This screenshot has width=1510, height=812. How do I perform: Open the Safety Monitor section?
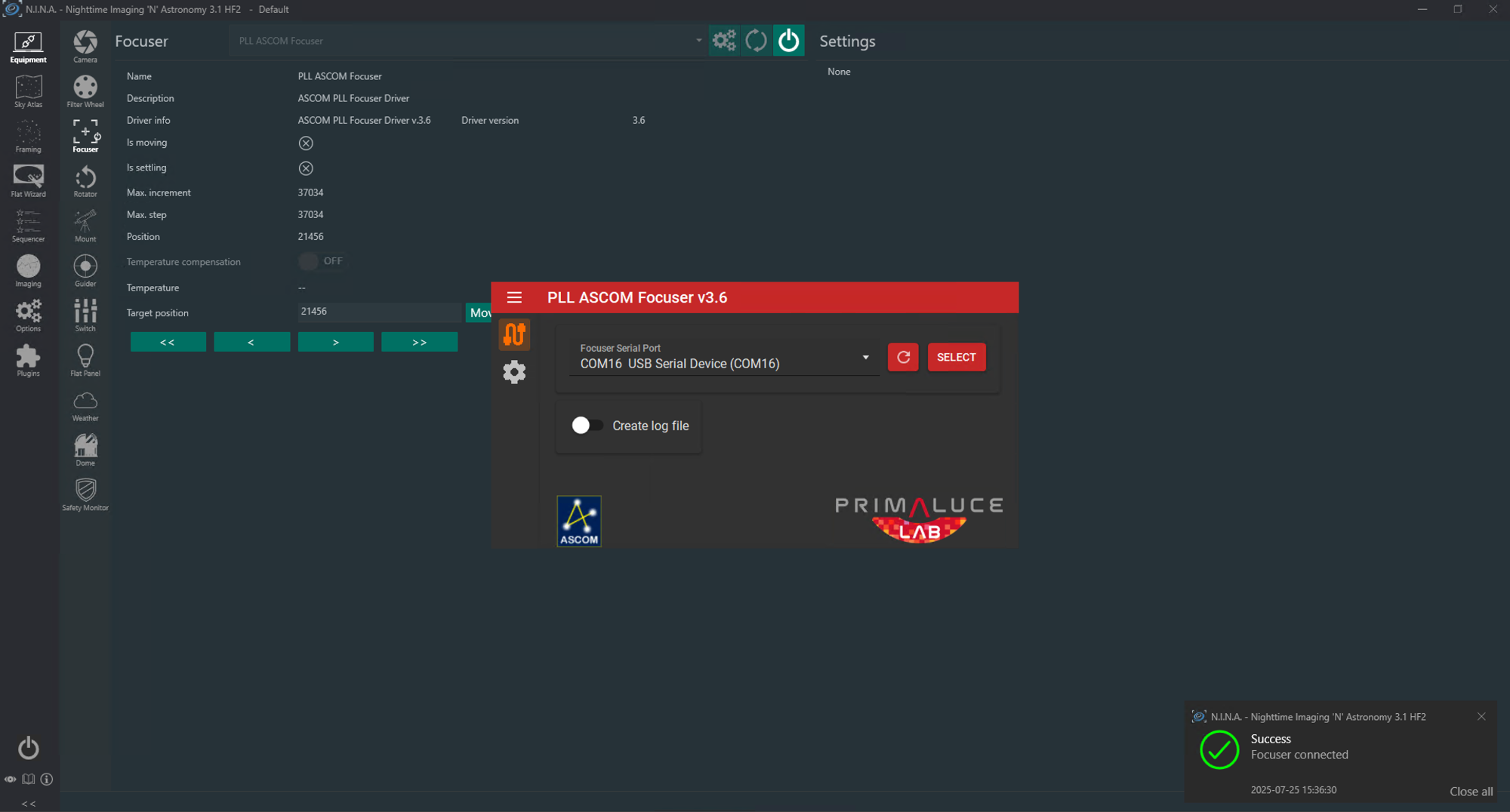(85, 494)
